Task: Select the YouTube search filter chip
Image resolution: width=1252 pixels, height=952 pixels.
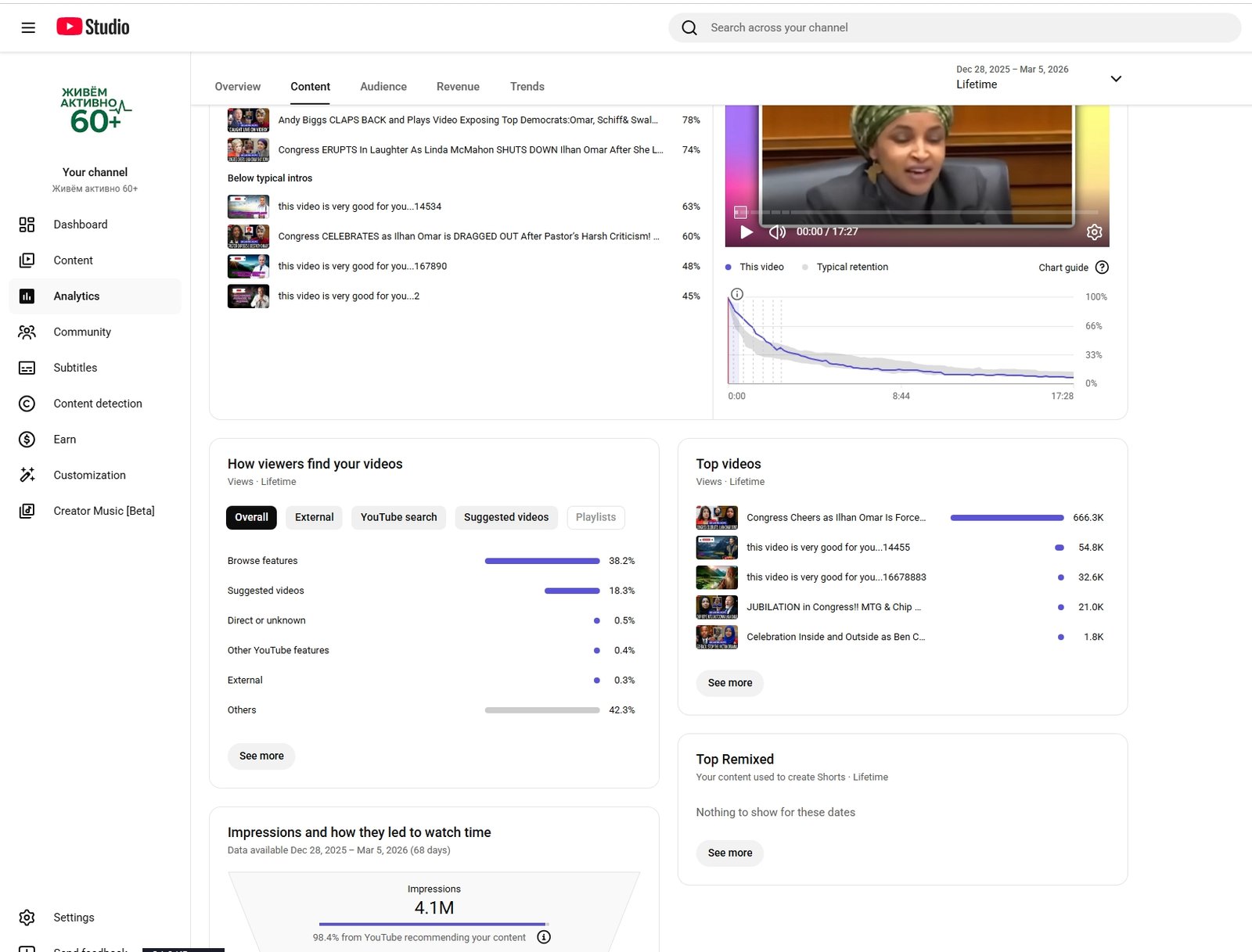Action: tap(398, 517)
